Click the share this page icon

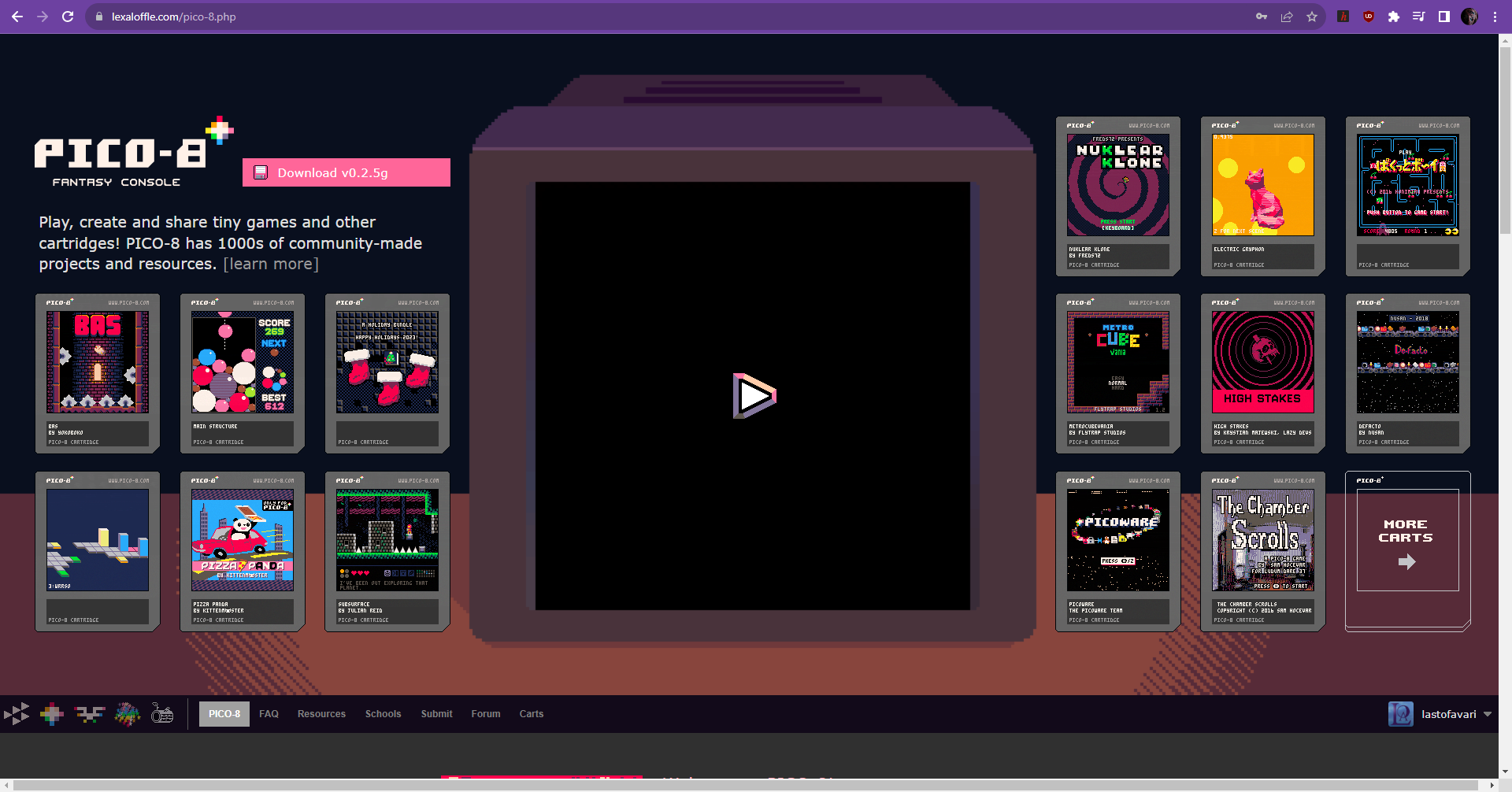pyautogui.click(x=1287, y=17)
